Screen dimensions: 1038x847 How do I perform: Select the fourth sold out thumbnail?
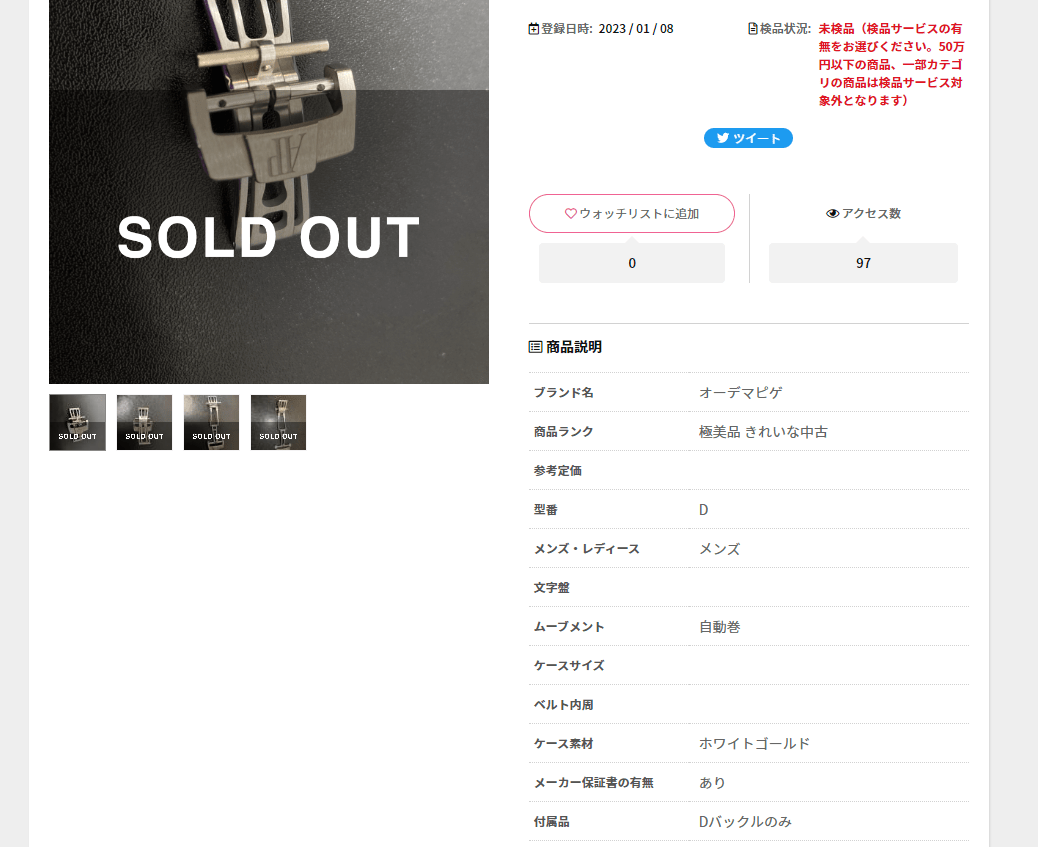[278, 423]
